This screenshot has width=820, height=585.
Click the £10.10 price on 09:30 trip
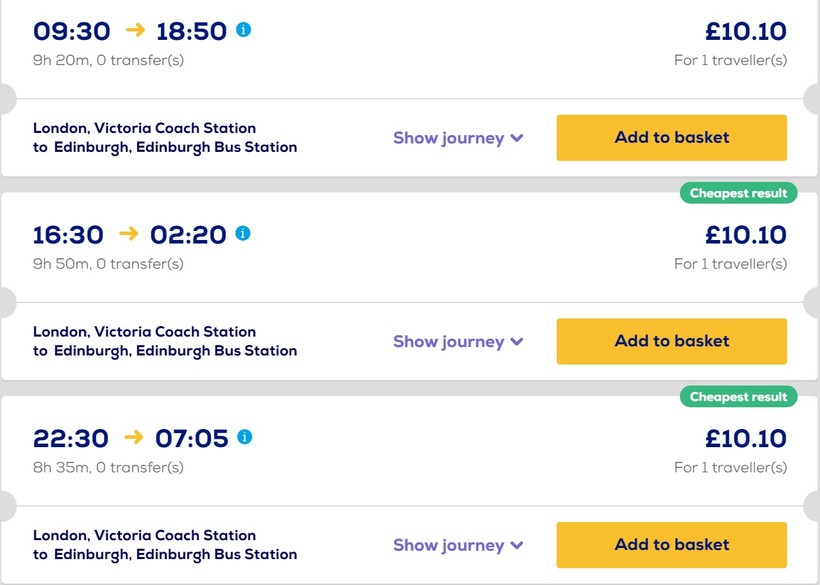pyautogui.click(x=746, y=31)
